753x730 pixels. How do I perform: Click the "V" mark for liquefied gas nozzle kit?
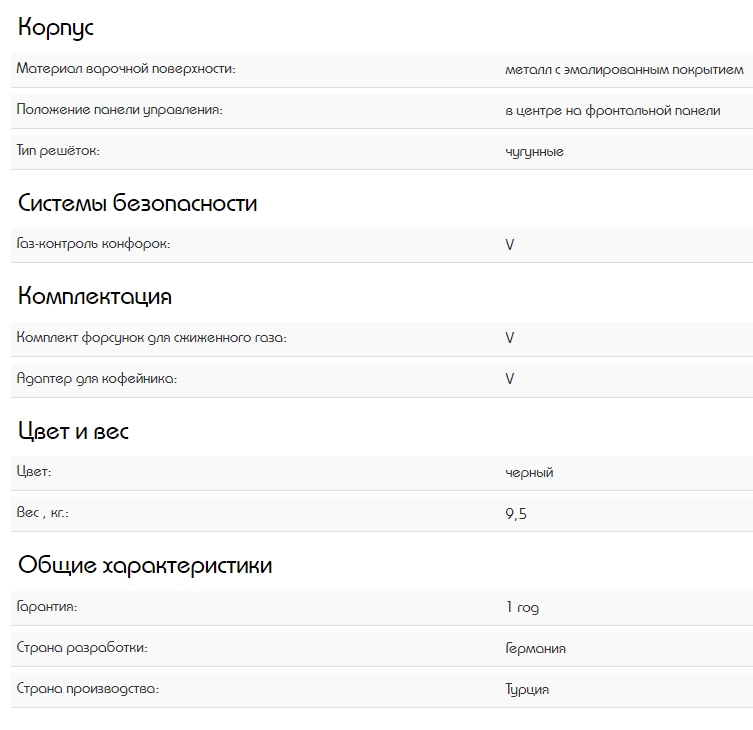(x=510, y=338)
